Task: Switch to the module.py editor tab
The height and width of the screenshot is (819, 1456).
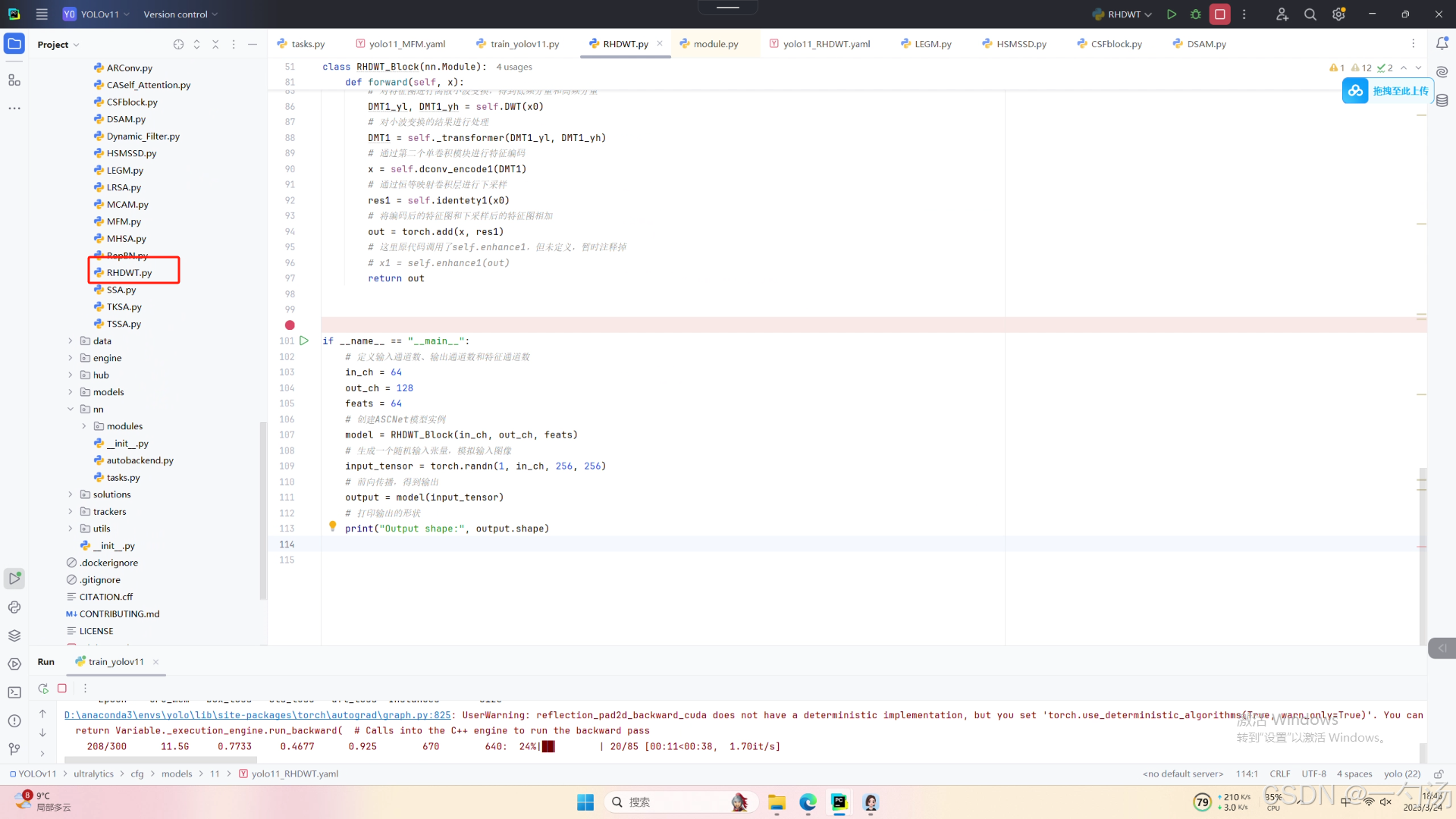Action: [714, 44]
